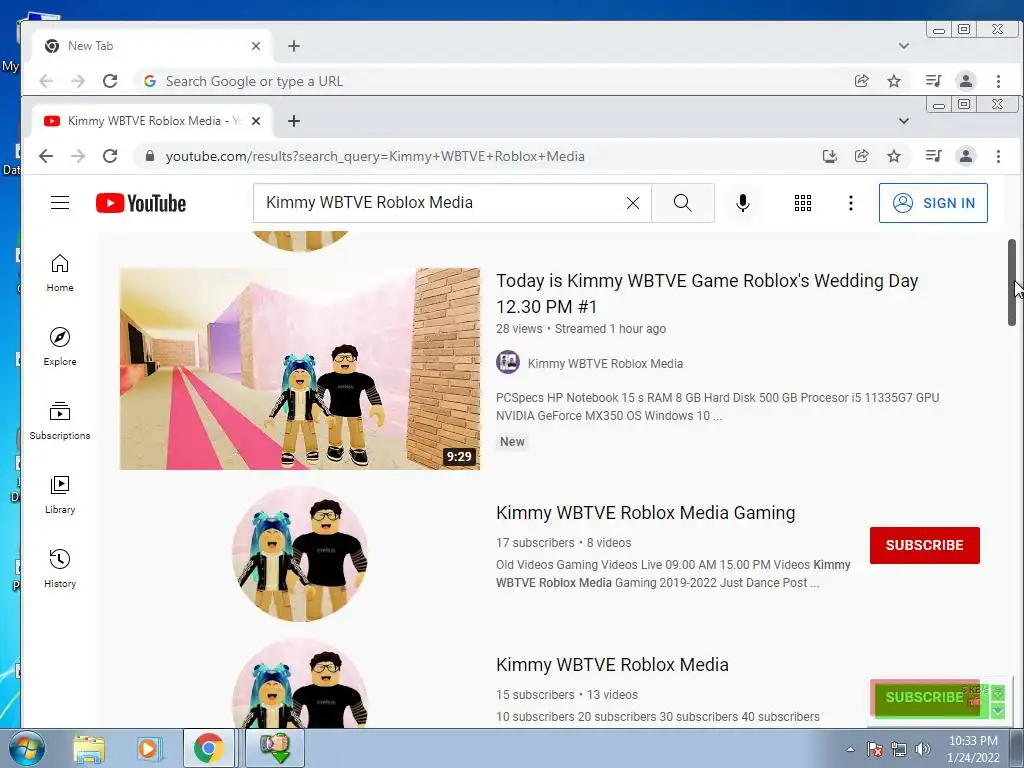Click the small channel avatar beside video channel name
This screenshot has width=1024, height=768.
pyautogui.click(x=507, y=362)
